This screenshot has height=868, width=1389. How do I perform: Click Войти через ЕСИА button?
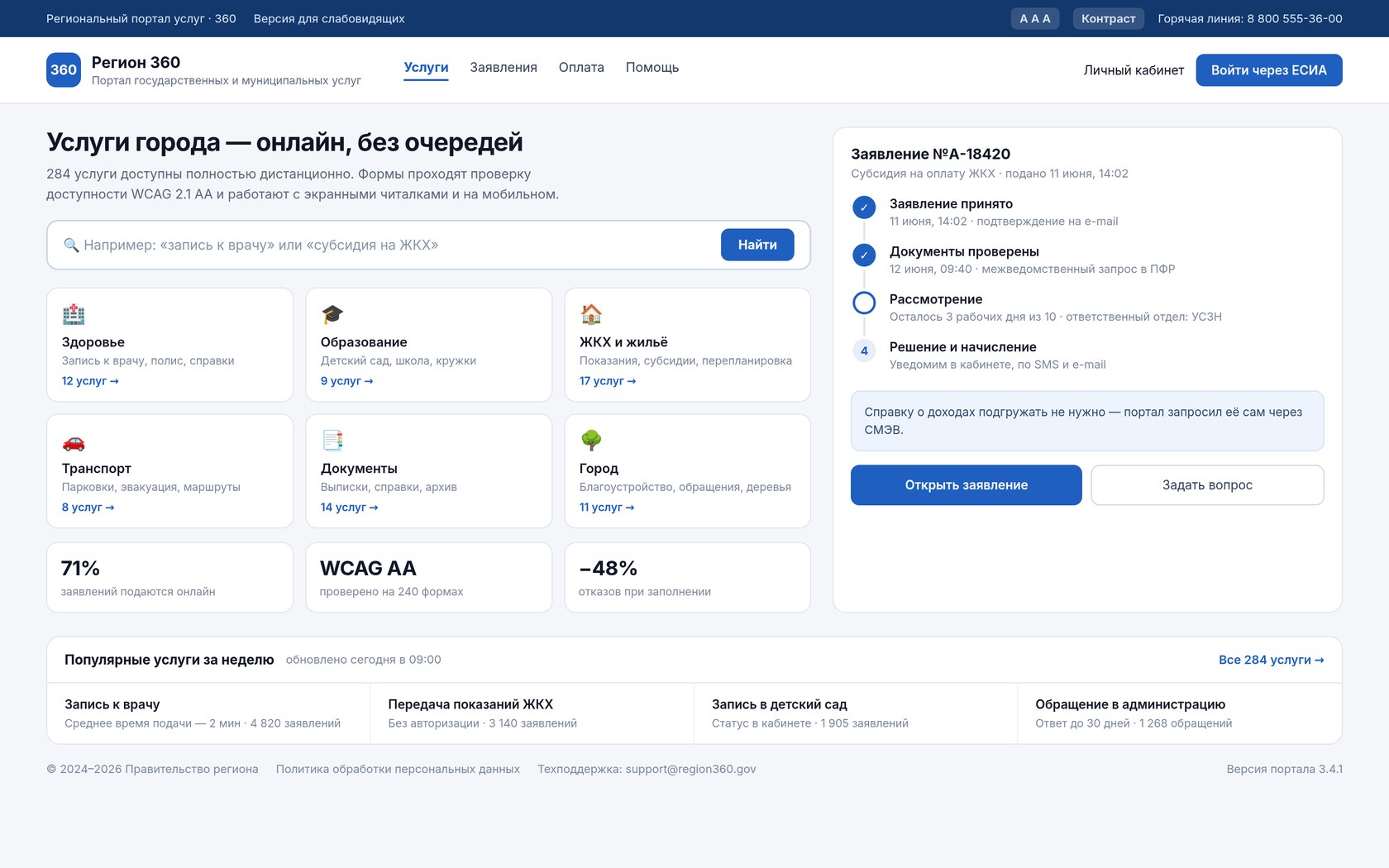(x=1269, y=70)
